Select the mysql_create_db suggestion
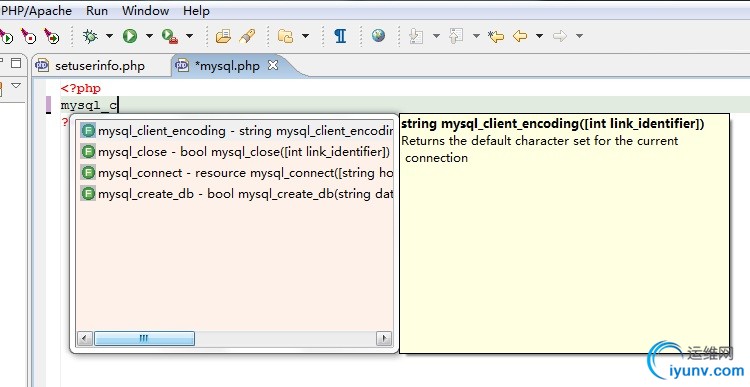 pos(236,194)
